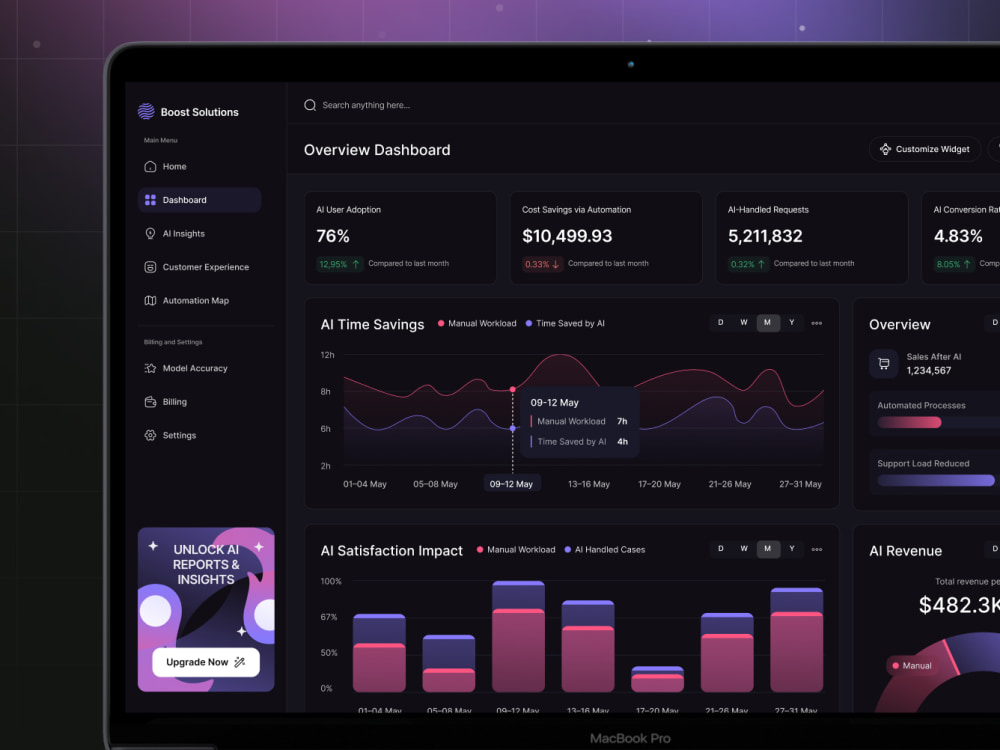Click the up arrow beside 0.32% on AI-Handled Requests

point(761,264)
